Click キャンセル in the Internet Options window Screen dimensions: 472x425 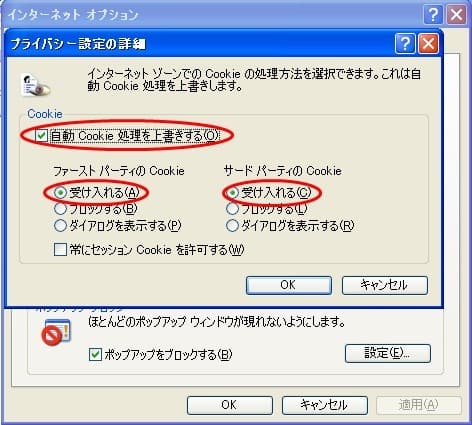point(325,405)
